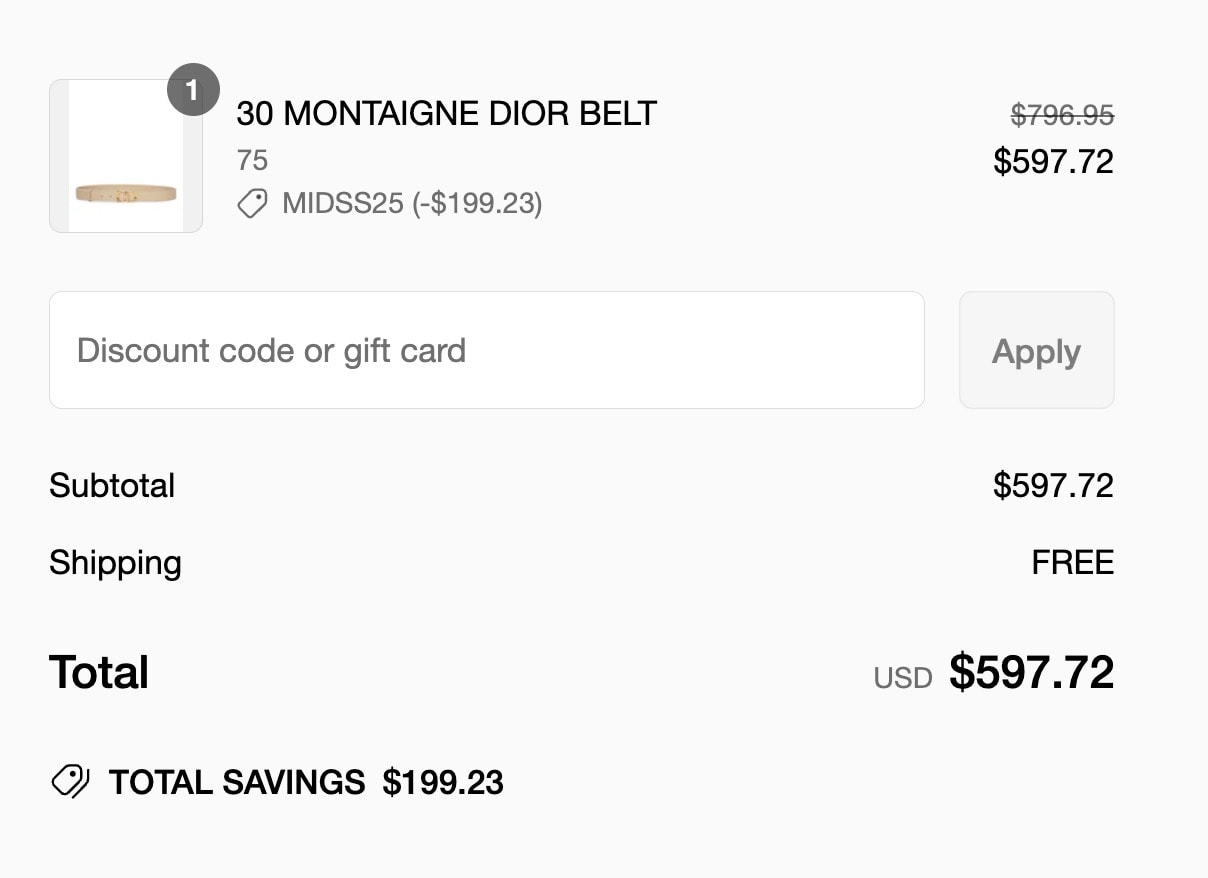Click the bold Total amount $597.72
The width and height of the screenshot is (1208, 878).
[1032, 672]
